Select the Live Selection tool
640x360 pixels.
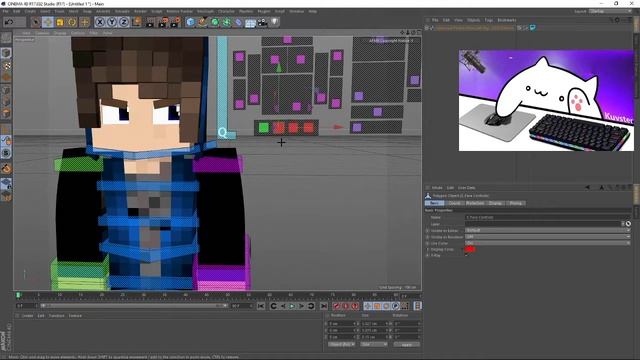click(36, 22)
